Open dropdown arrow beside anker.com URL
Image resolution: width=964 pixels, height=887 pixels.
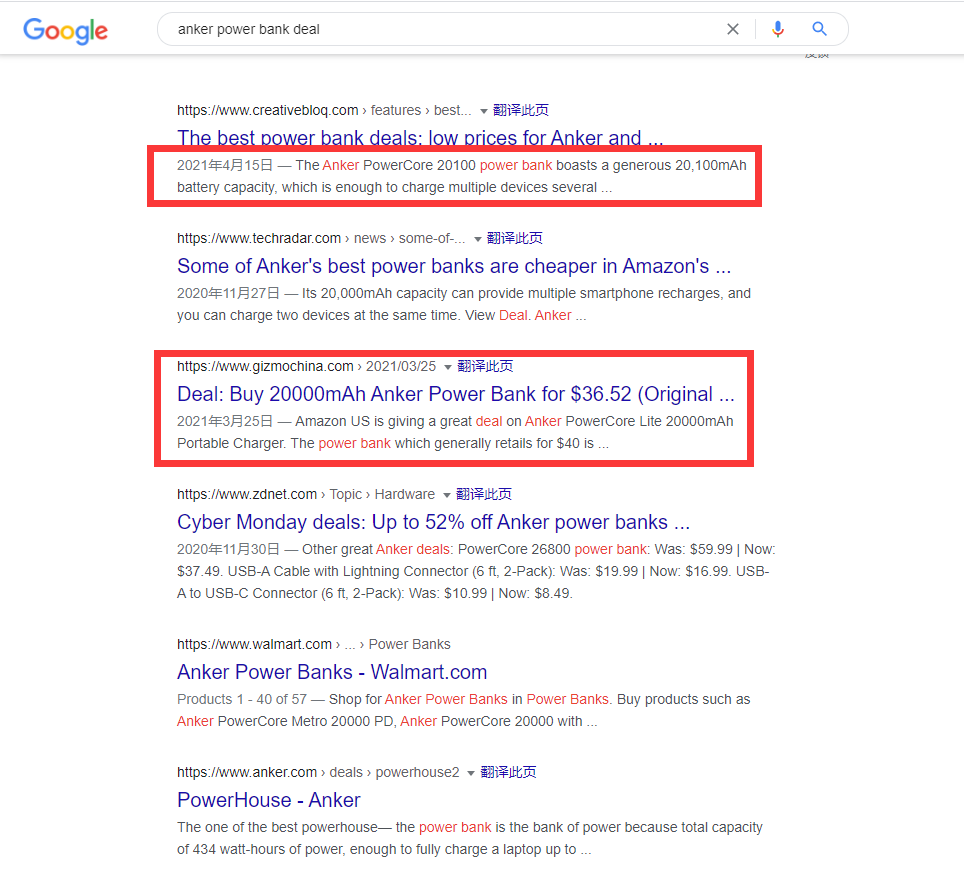click(472, 773)
